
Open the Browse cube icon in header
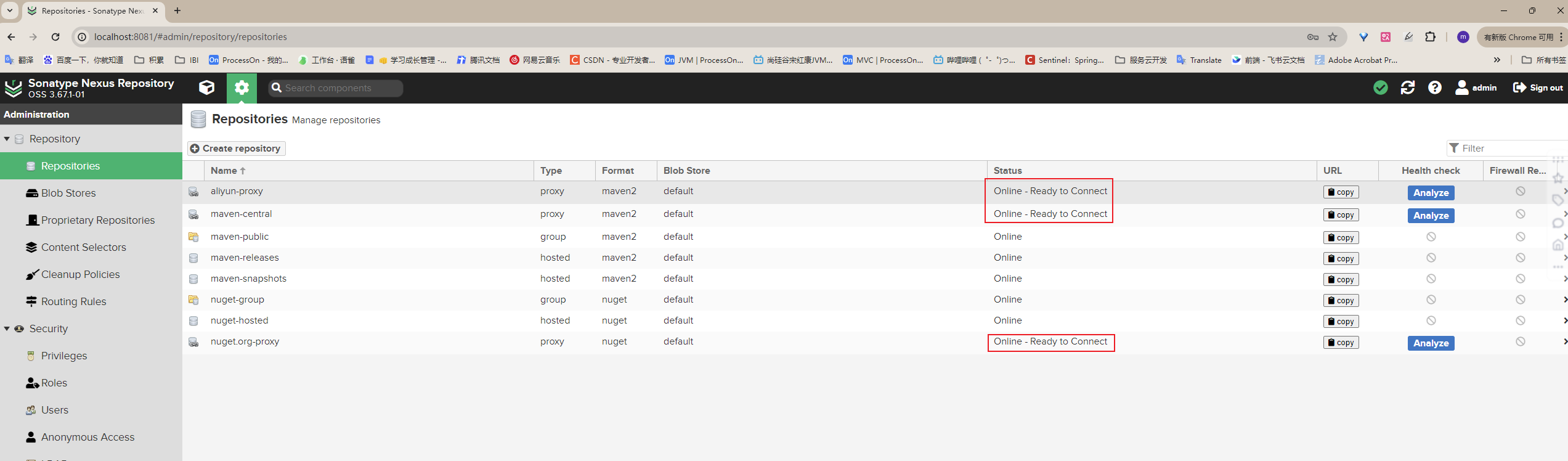click(207, 88)
